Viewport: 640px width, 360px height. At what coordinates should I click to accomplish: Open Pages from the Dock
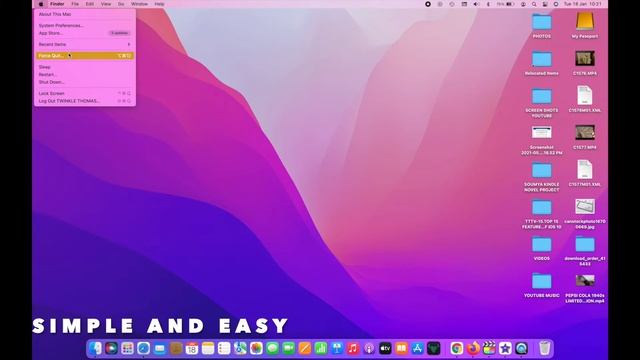click(304, 348)
